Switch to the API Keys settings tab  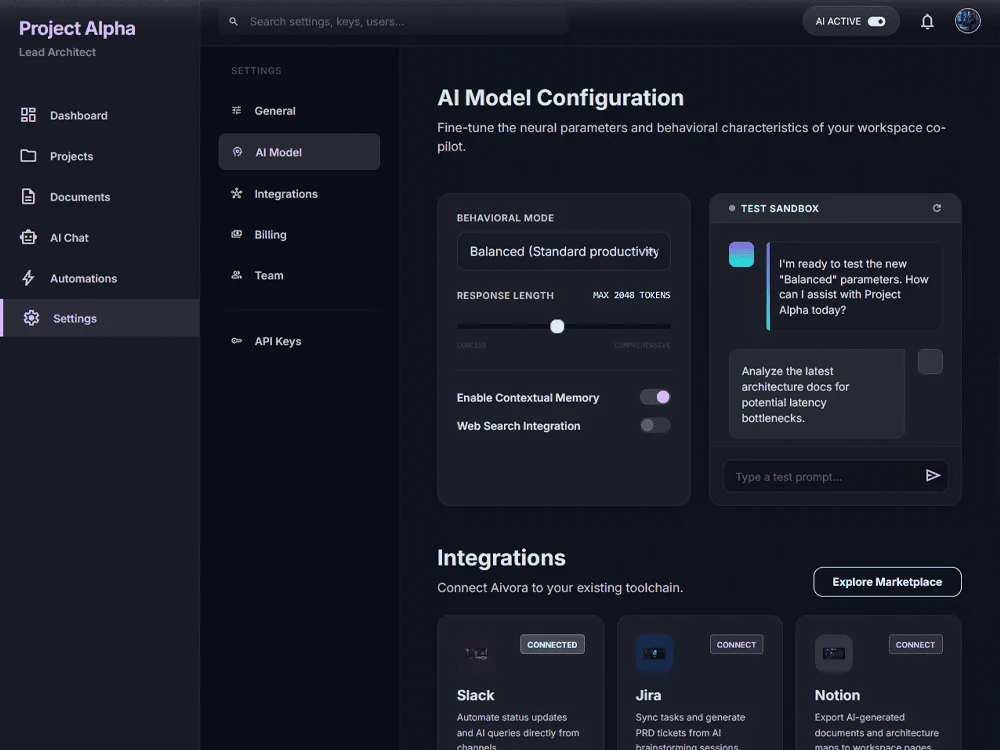[x=299, y=341]
